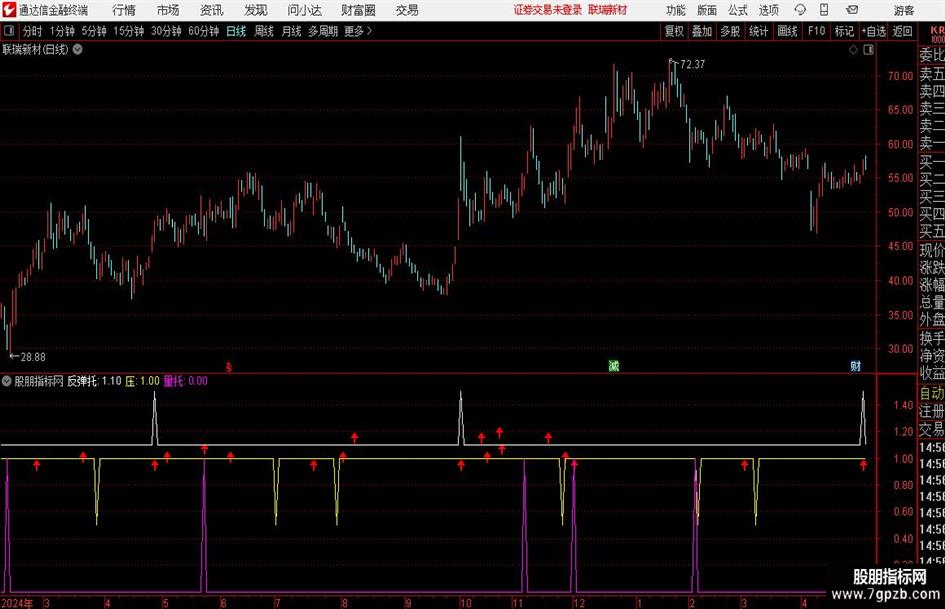Click the diamond icon above the price axis
The height and width of the screenshot is (609, 945).
click(x=853, y=50)
